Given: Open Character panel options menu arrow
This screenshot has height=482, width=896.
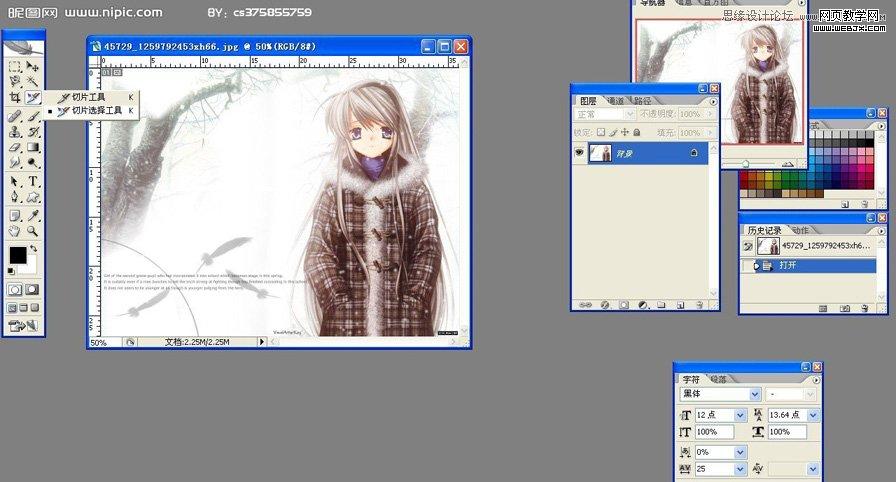Looking at the screenshot, I should 816,380.
